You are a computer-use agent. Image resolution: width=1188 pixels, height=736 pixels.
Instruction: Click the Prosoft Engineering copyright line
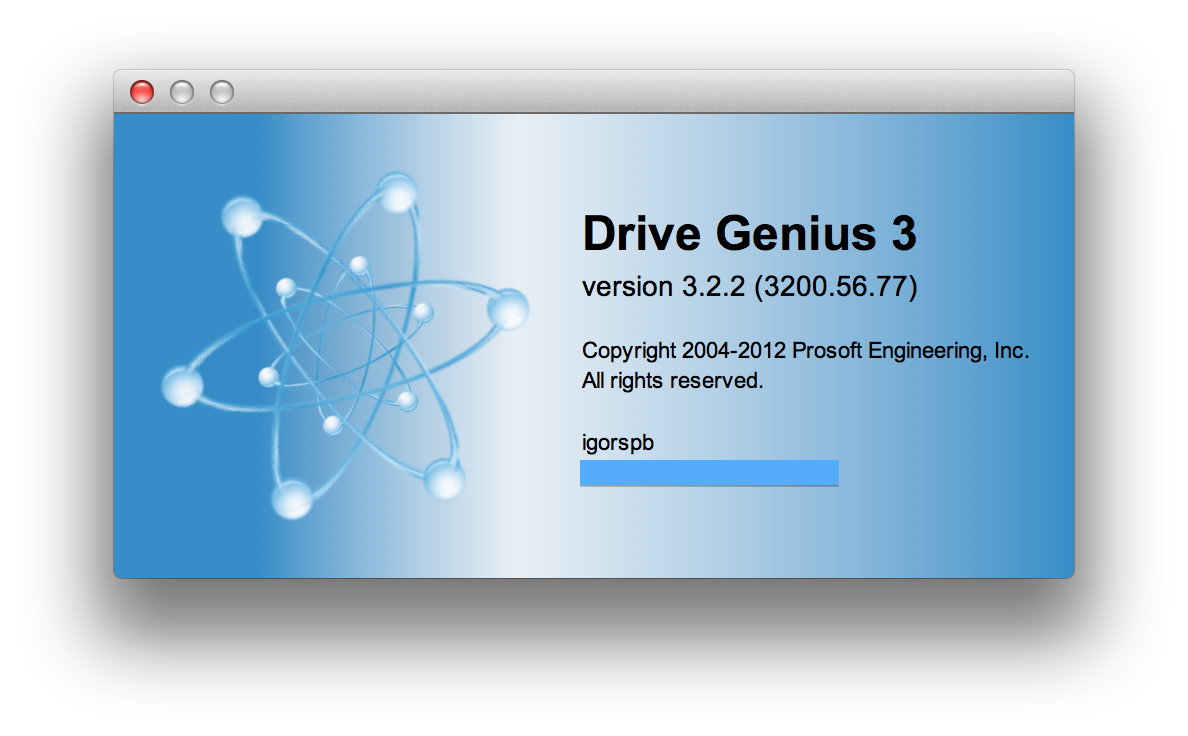[x=805, y=351]
